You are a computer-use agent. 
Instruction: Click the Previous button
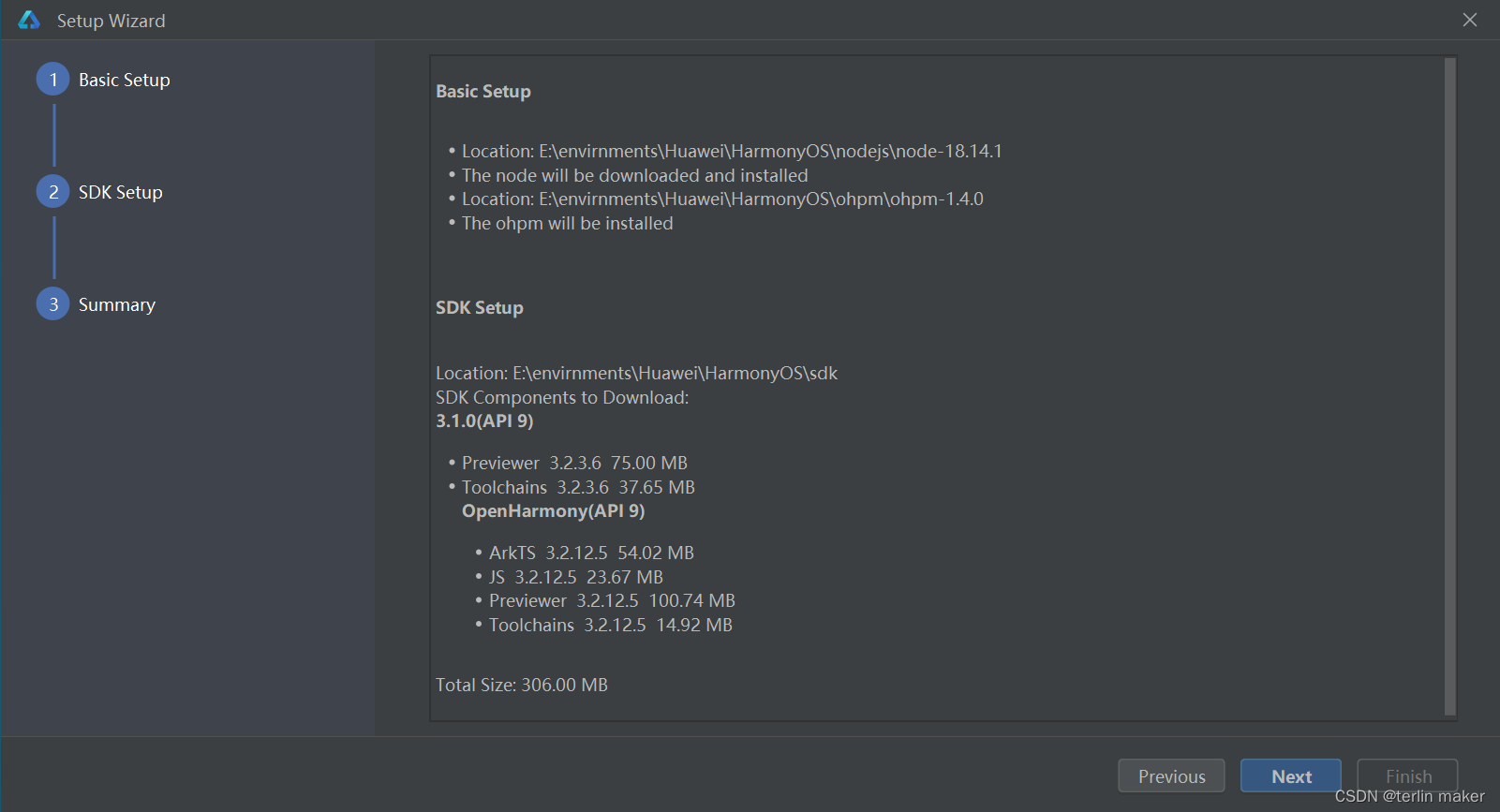click(x=1171, y=775)
